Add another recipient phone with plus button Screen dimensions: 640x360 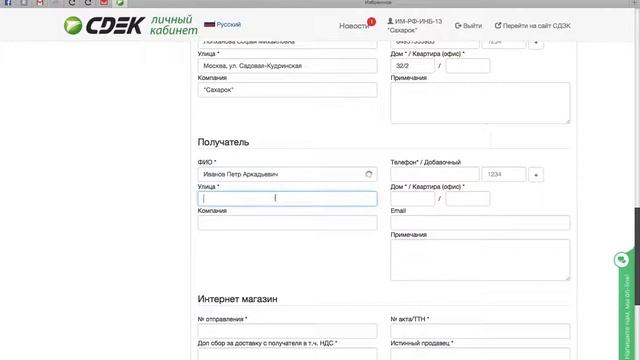536,175
